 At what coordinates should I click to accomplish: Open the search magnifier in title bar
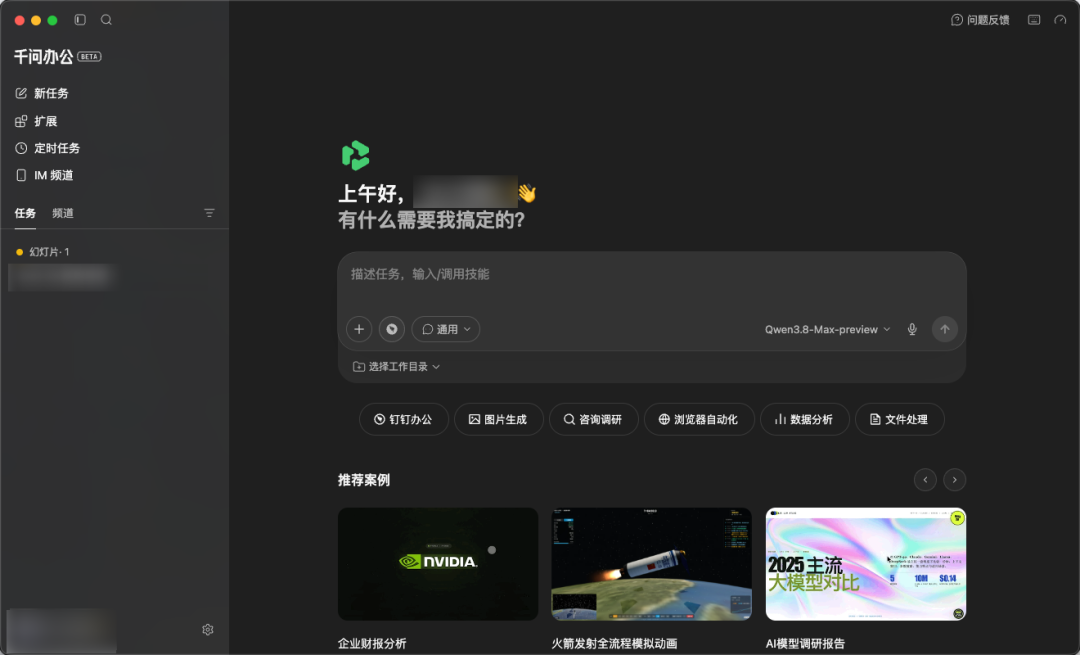click(106, 20)
